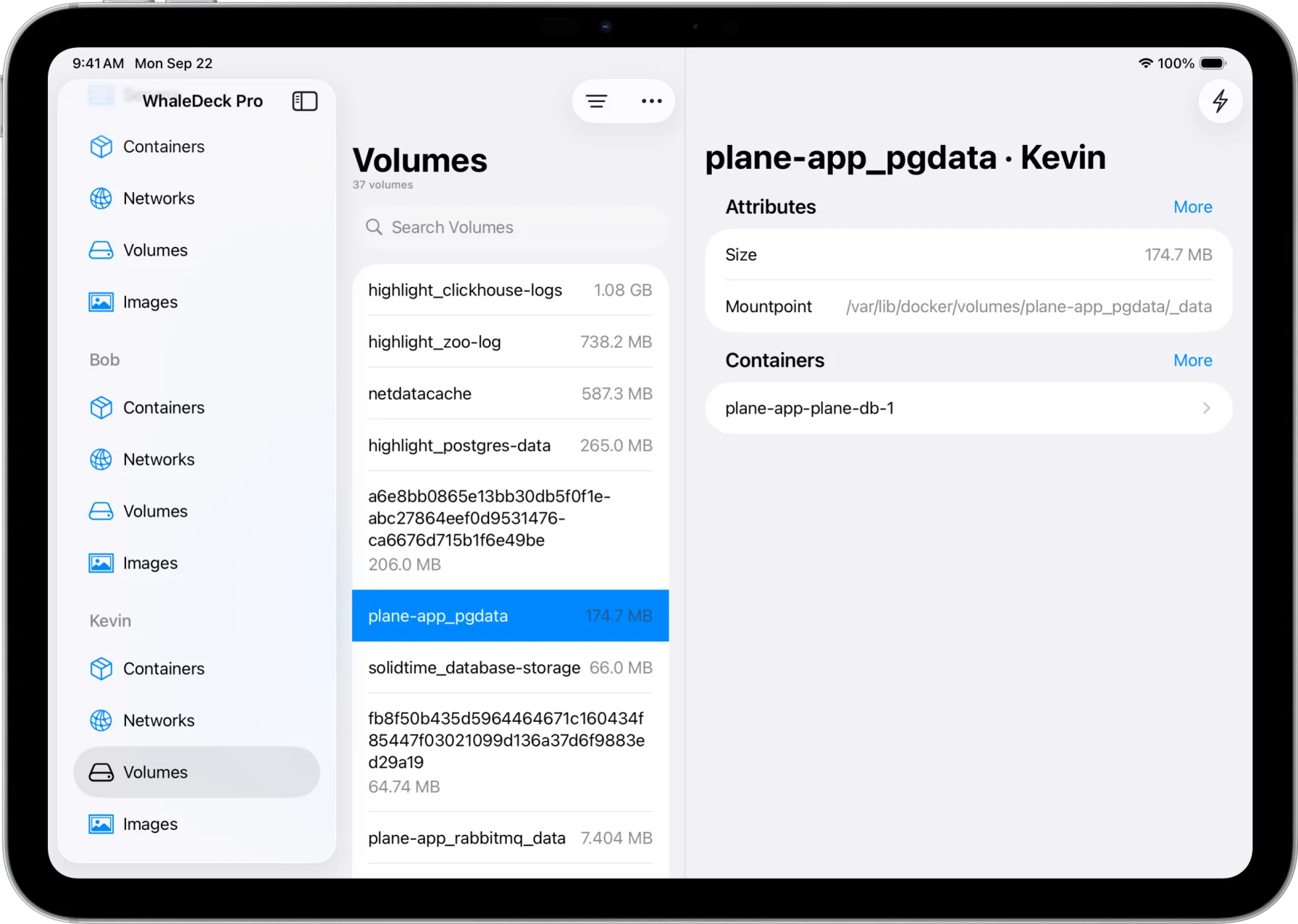Select Volumes under the Bob section

(x=156, y=511)
